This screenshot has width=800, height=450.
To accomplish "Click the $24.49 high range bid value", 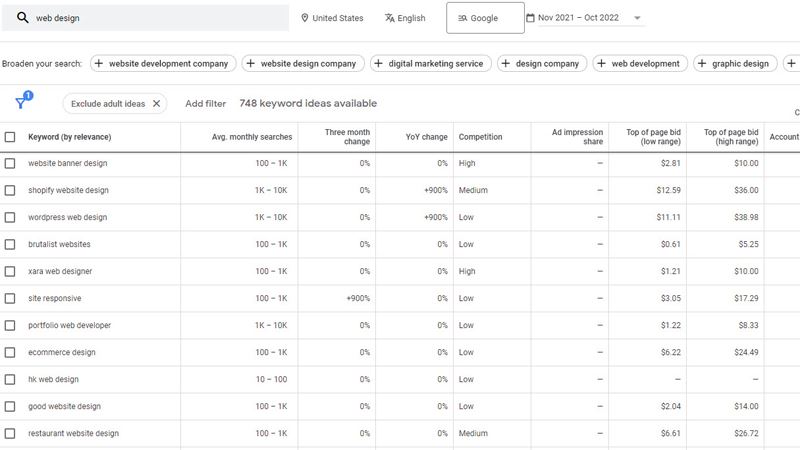I will [746, 353].
